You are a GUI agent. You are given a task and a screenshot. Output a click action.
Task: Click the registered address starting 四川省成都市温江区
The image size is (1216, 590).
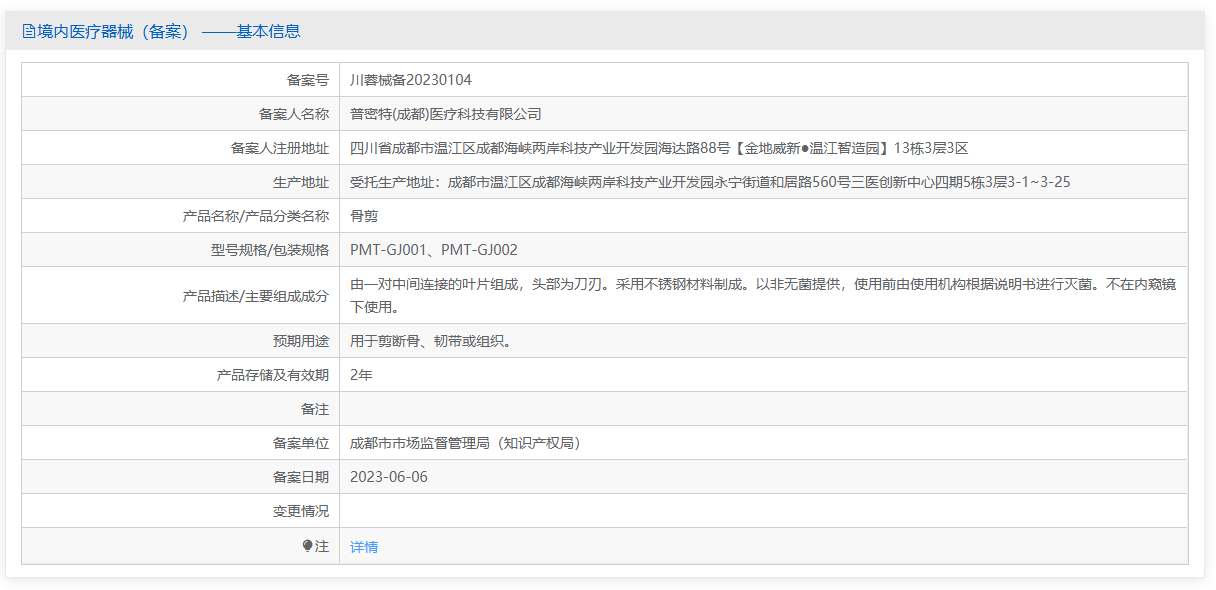[x=659, y=148]
